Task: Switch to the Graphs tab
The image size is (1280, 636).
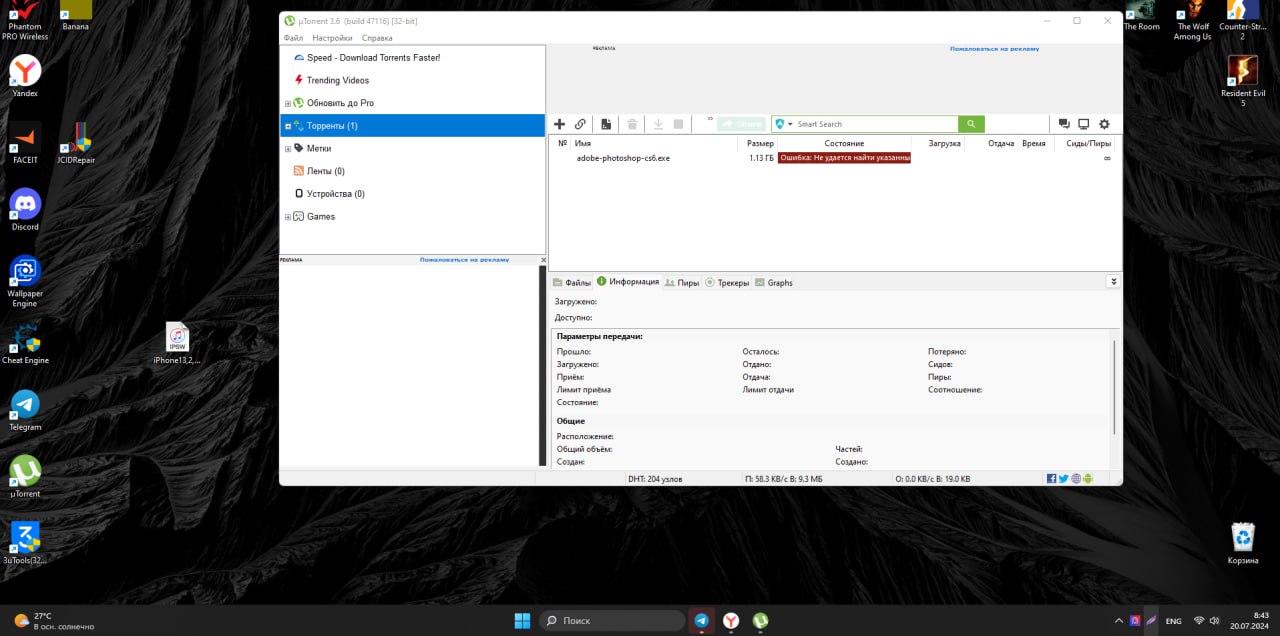Action: [x=774, y=283]
